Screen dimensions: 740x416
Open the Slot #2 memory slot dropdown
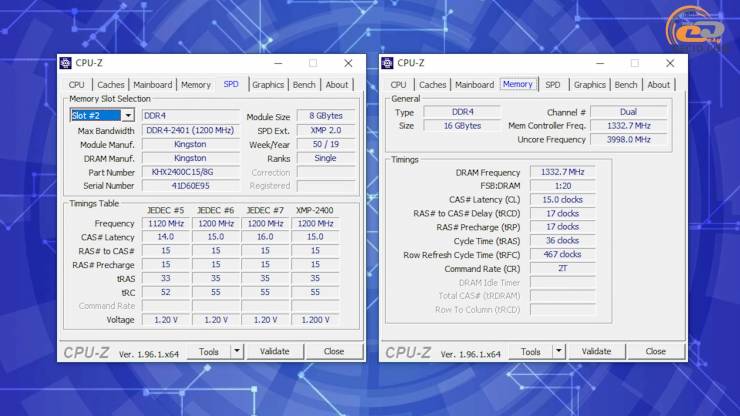pos(128,115)
